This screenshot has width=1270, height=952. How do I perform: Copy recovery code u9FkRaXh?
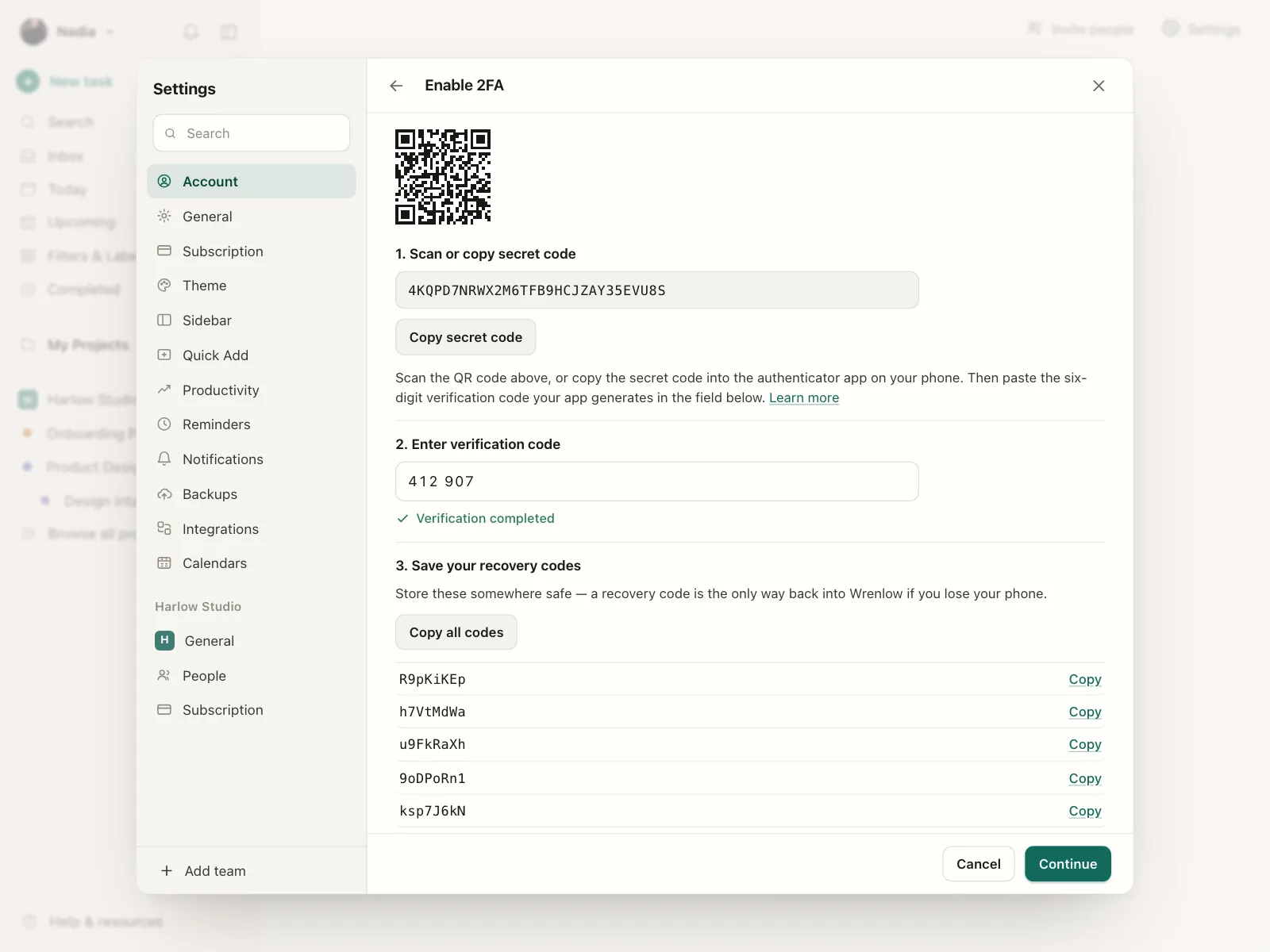pyautogui.click(x=1085, y=744)
